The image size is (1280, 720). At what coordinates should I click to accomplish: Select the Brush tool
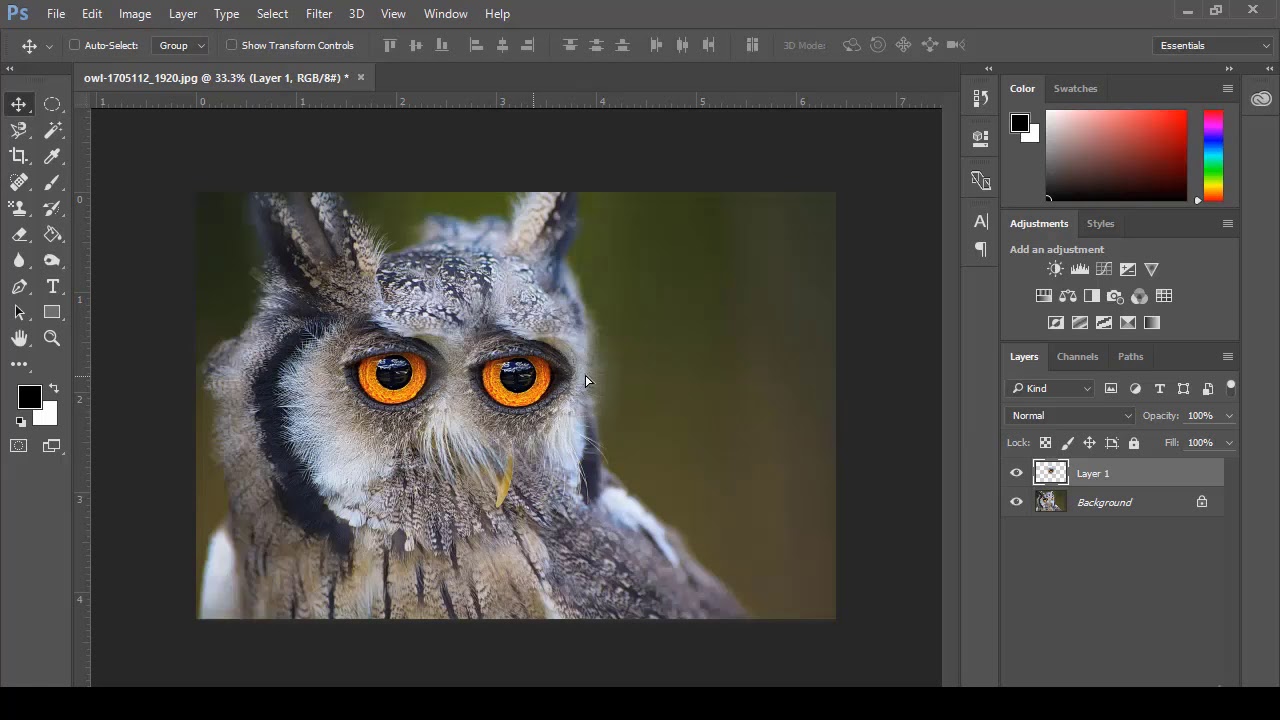click(52, 182)
